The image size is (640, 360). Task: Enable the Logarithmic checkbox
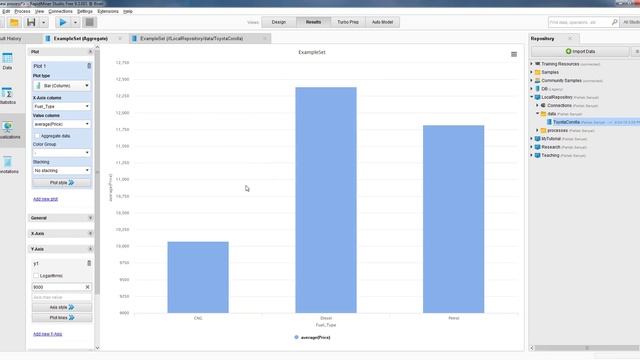click(36, 276)
